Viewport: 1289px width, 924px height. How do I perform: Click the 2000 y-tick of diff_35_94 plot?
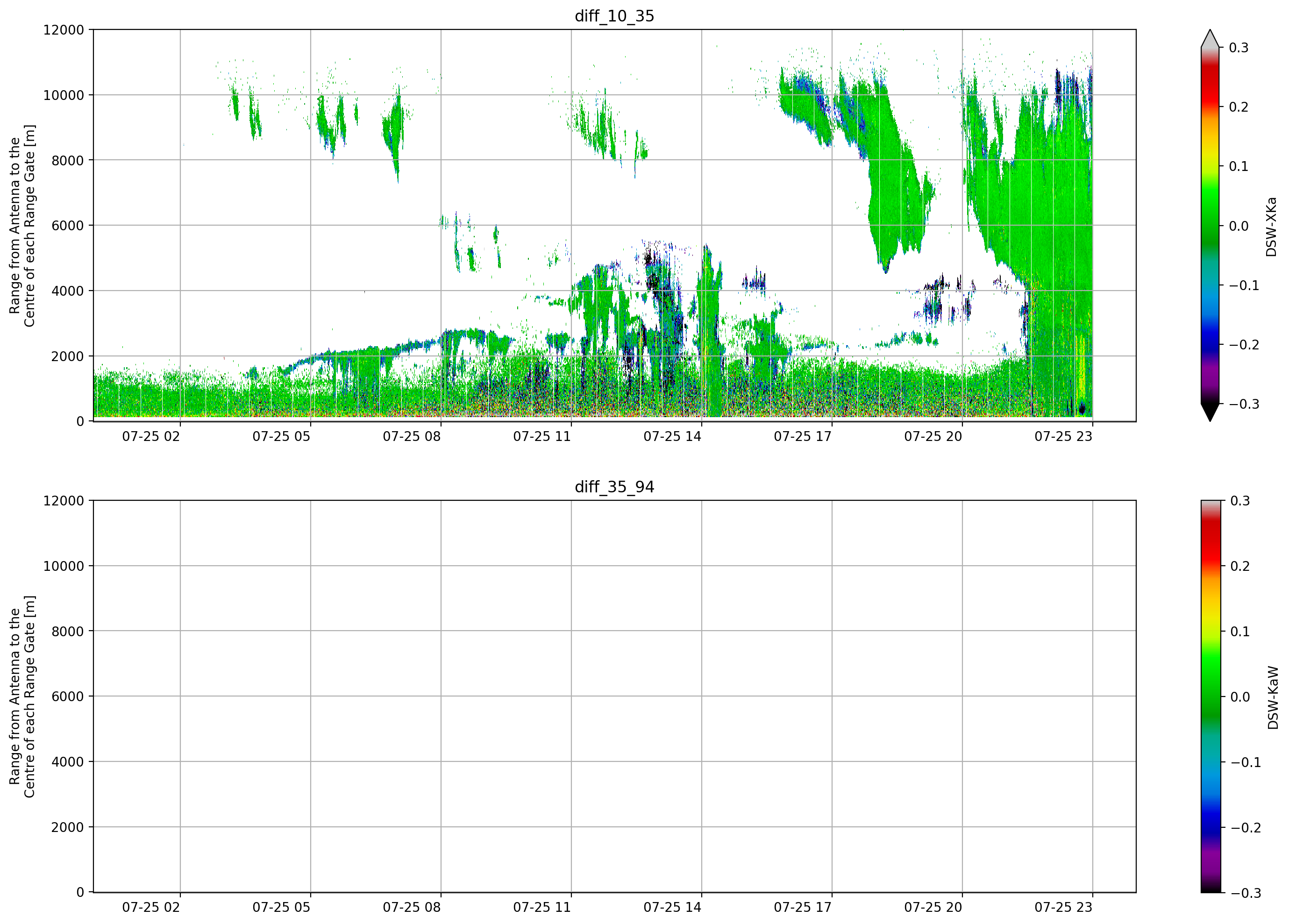coord(68,827)
